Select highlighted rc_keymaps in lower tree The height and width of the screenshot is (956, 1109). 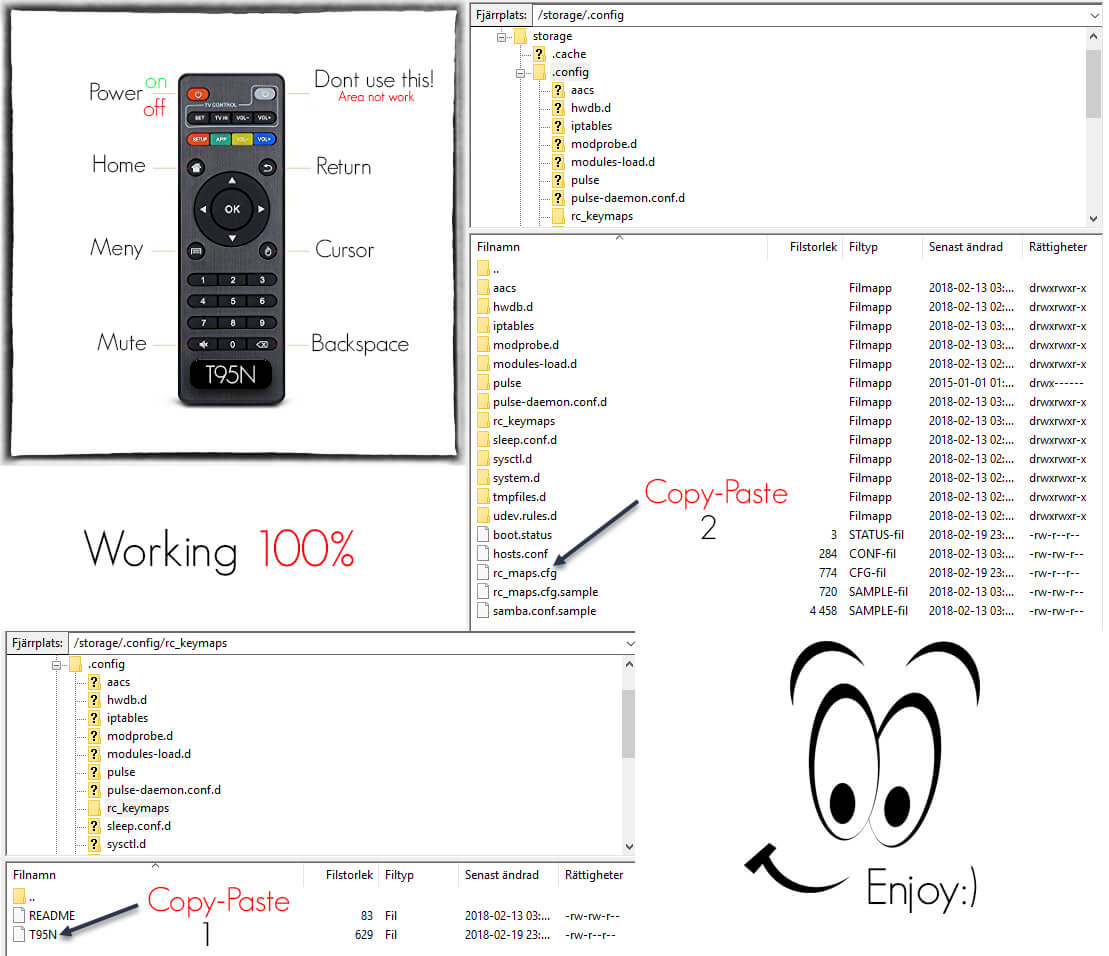pos(138,808)
